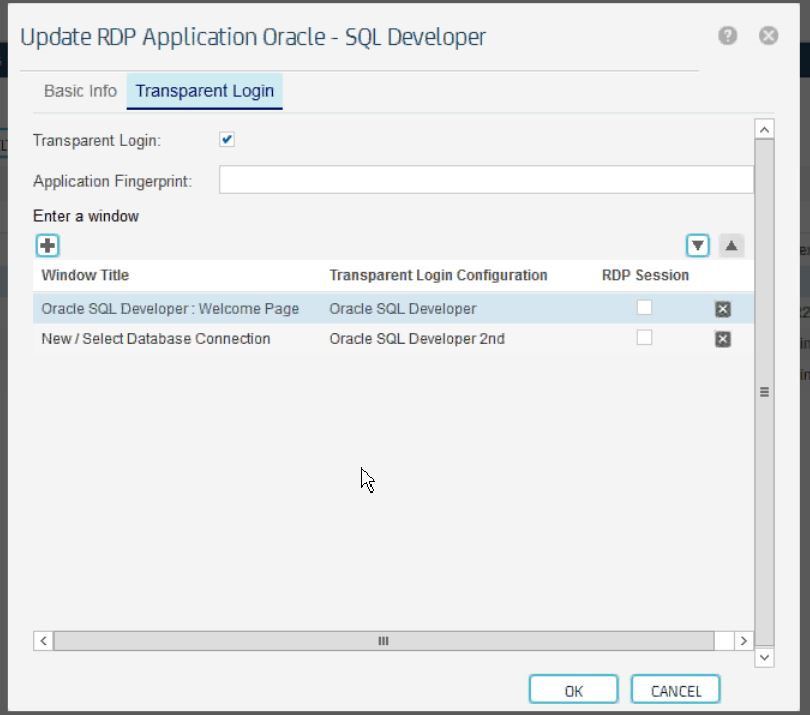Move selected window row up

coord(731,245)
